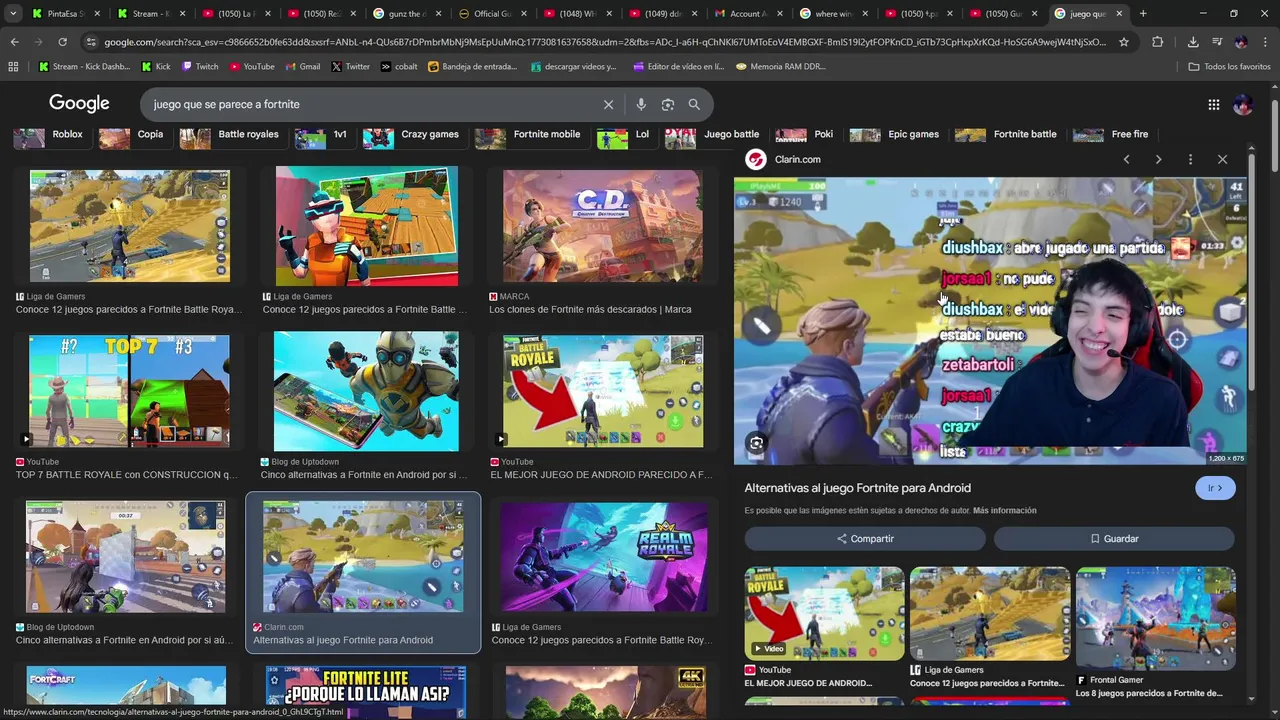Go back with the browser back arrow

click(x=14, y=42)
